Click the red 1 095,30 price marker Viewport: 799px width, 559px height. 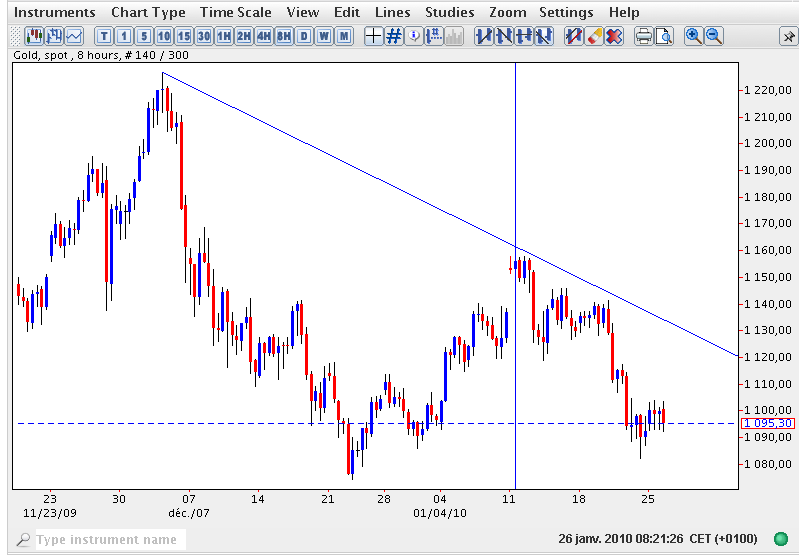coord(767,423)
